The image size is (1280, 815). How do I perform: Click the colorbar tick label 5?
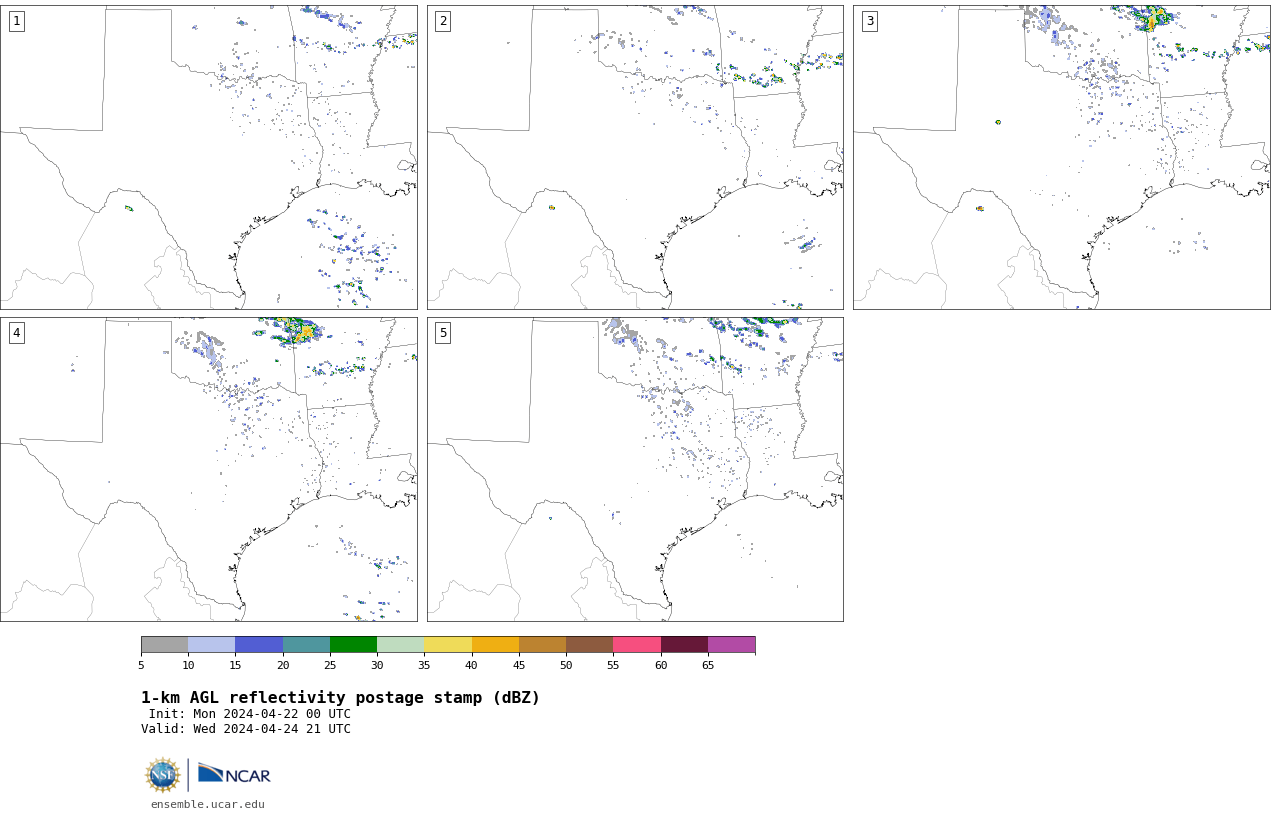tap(141, 665)
